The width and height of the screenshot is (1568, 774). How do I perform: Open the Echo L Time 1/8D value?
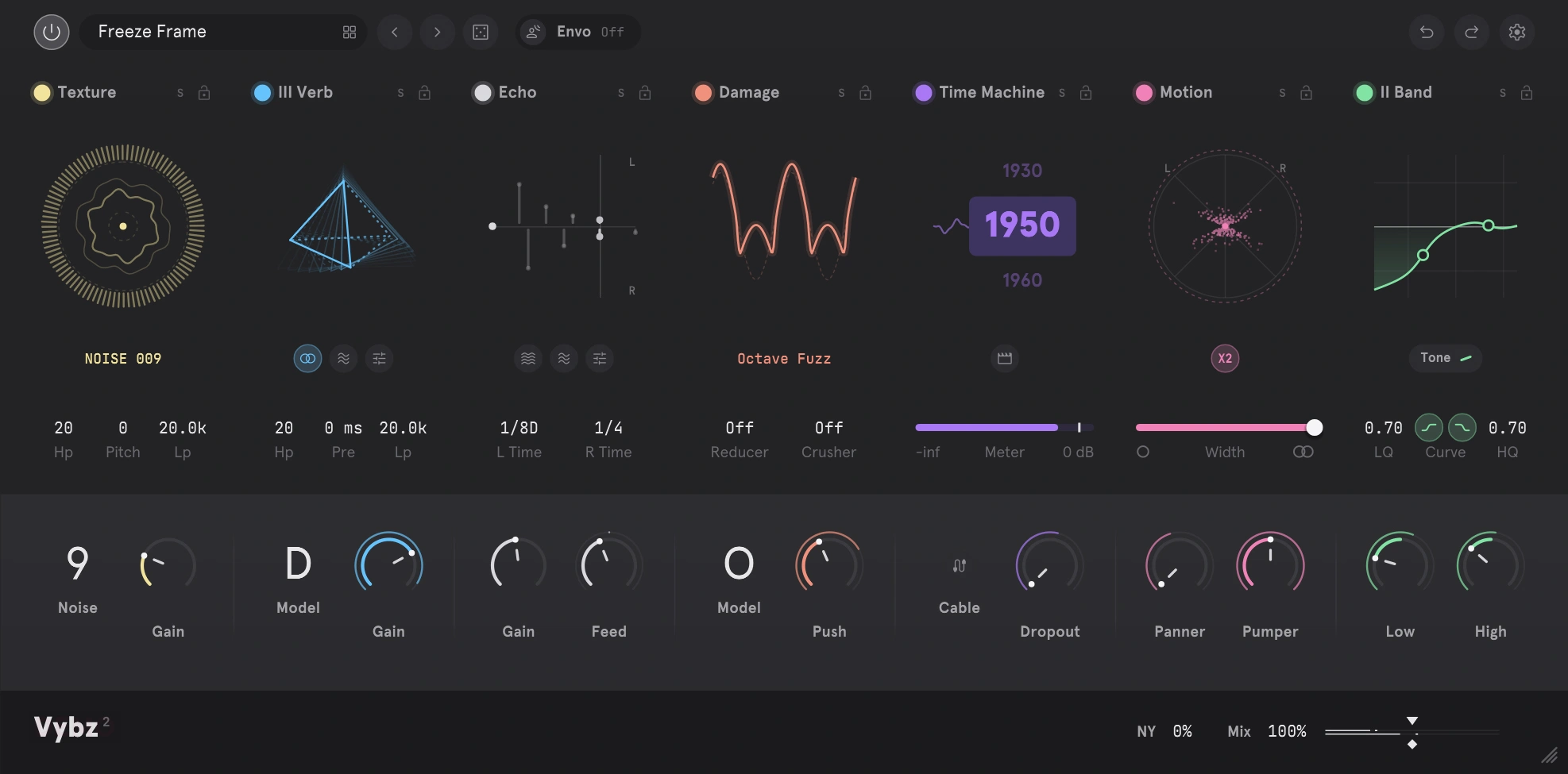(x=519, y=428)
